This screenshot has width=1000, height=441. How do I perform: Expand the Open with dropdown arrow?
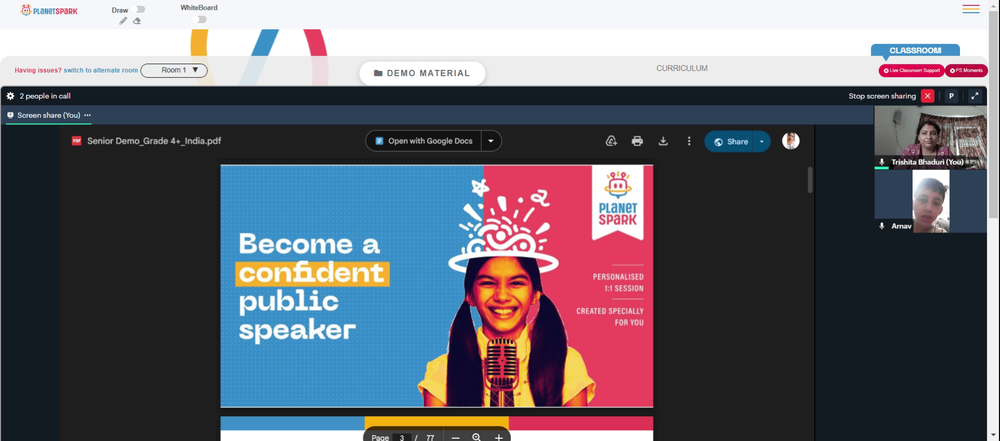pyautogui.click(x=490, y=141)
